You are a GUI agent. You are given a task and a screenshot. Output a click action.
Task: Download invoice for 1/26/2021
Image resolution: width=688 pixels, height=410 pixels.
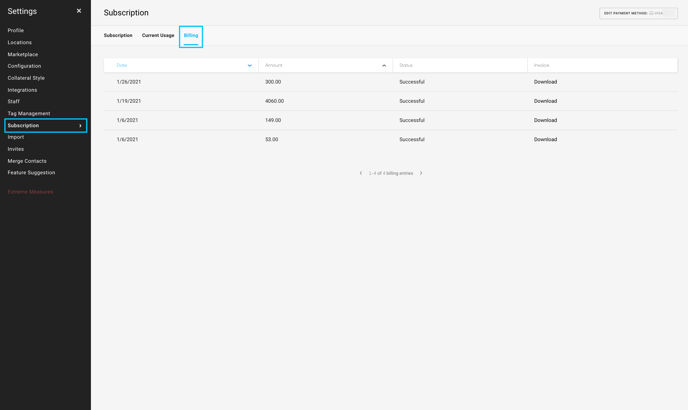click(545, 82)
